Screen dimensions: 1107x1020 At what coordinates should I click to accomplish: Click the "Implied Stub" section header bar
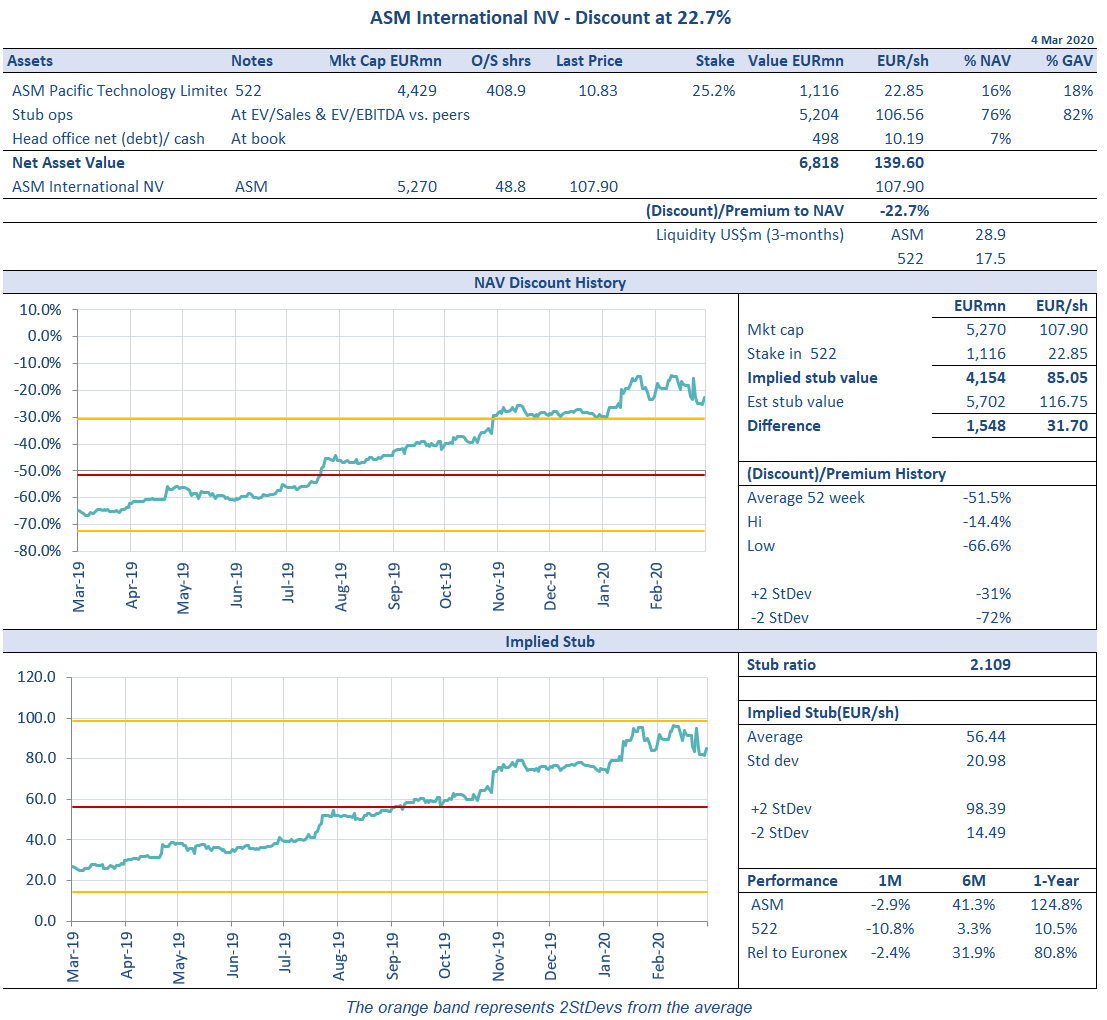[x=549, y=641]
